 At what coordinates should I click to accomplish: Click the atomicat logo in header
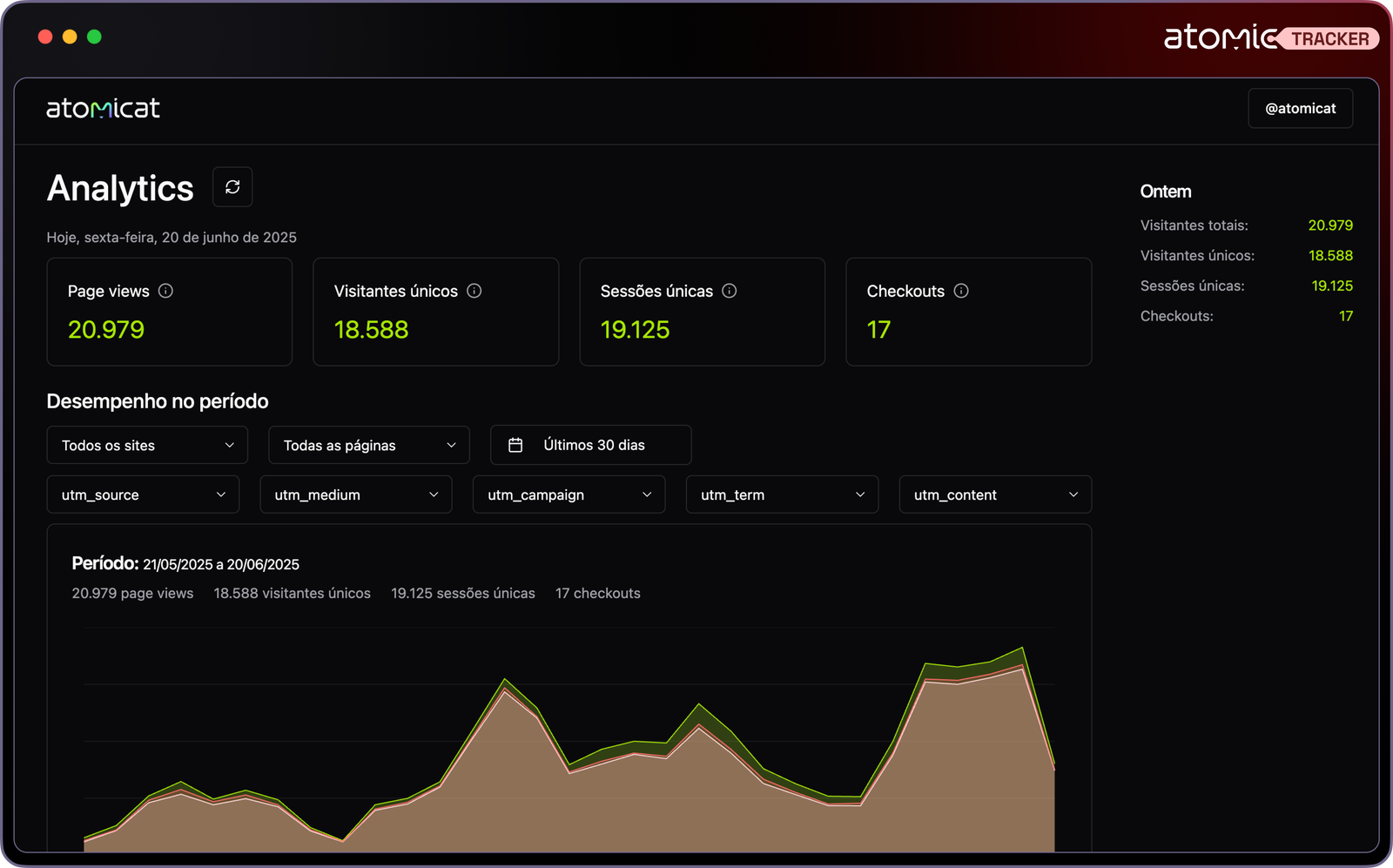tap(103, 109)
